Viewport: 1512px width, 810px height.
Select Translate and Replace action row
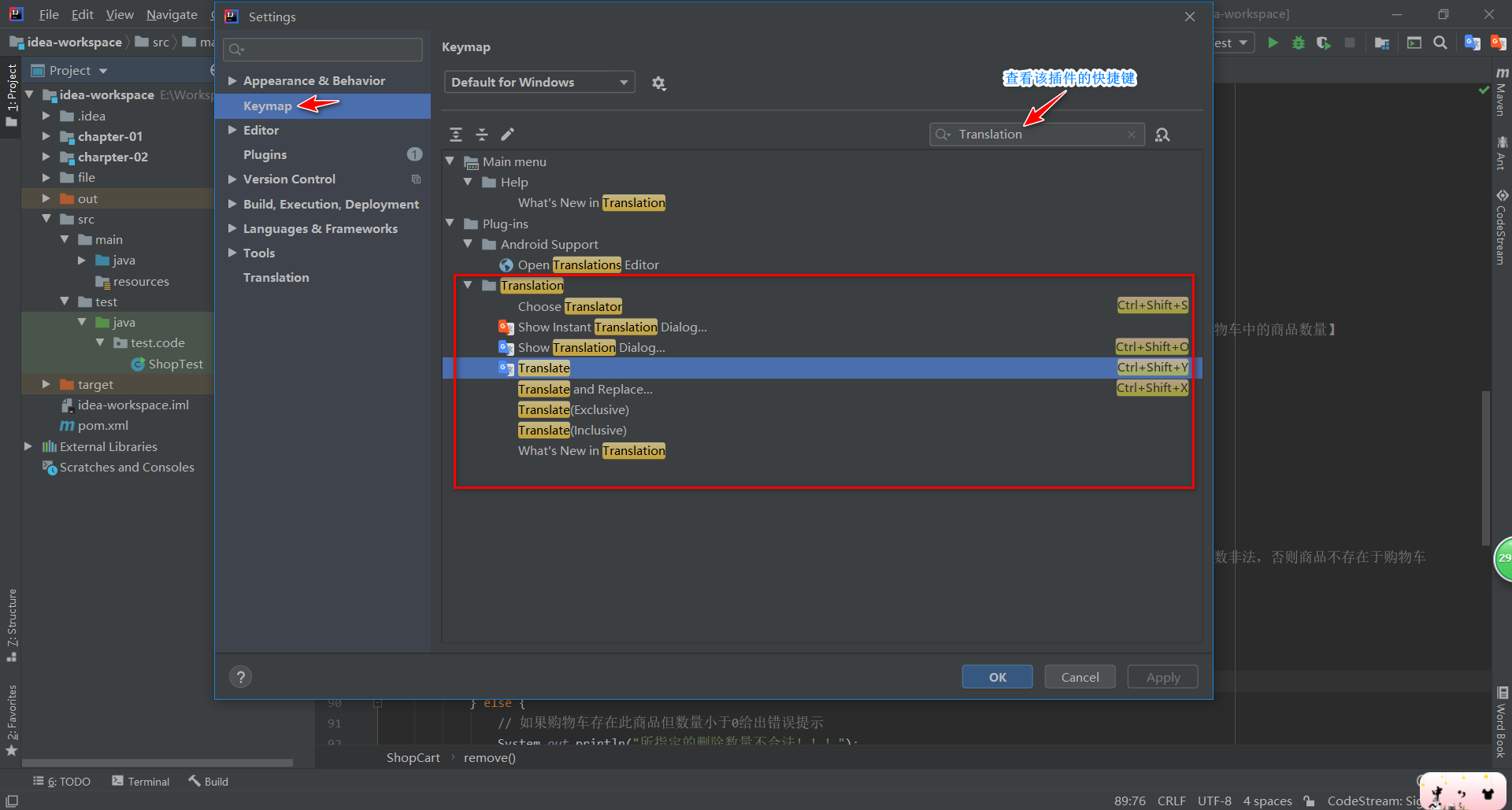(x=822, y=389)
